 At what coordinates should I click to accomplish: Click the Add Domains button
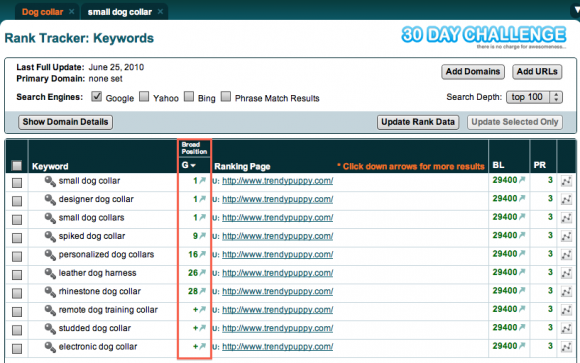(473, 72)
